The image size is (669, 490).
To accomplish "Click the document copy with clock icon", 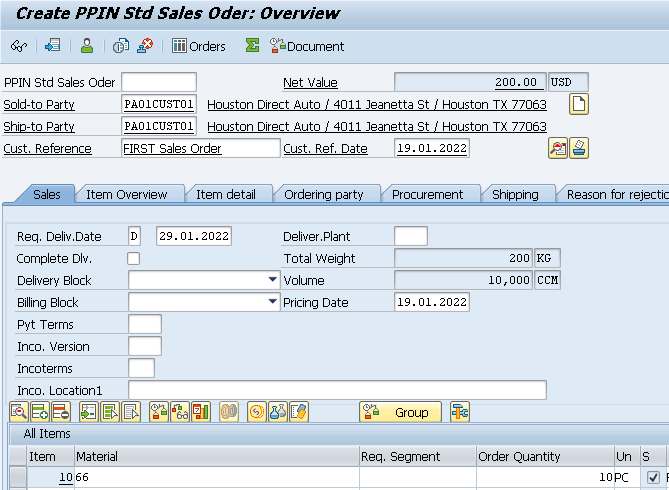I will tap(121, 45).
